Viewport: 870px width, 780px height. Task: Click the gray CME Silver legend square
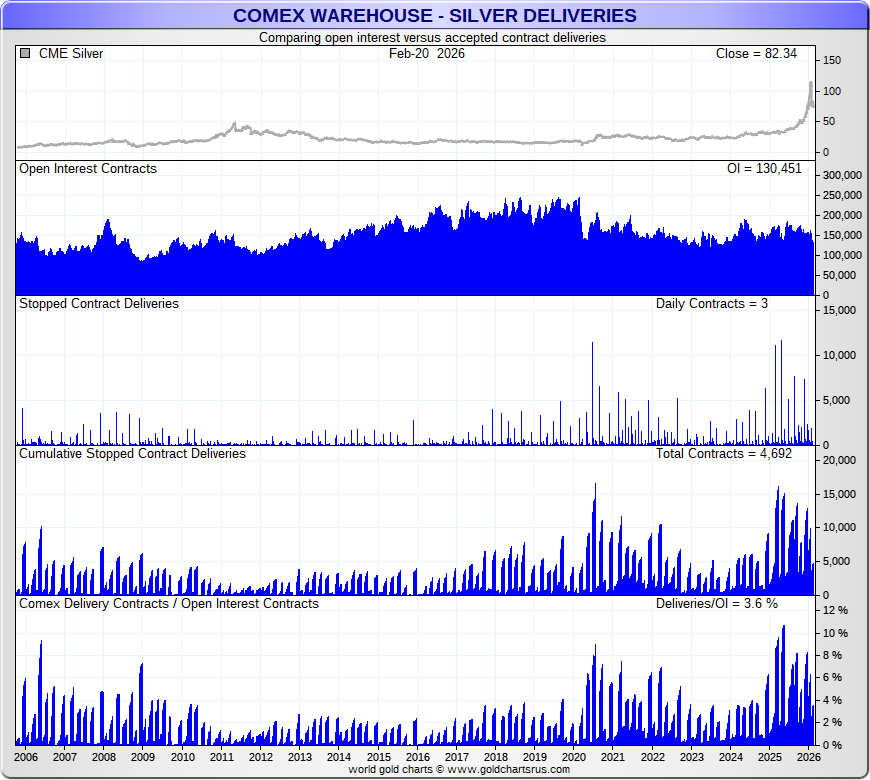(x=26, y=54)
